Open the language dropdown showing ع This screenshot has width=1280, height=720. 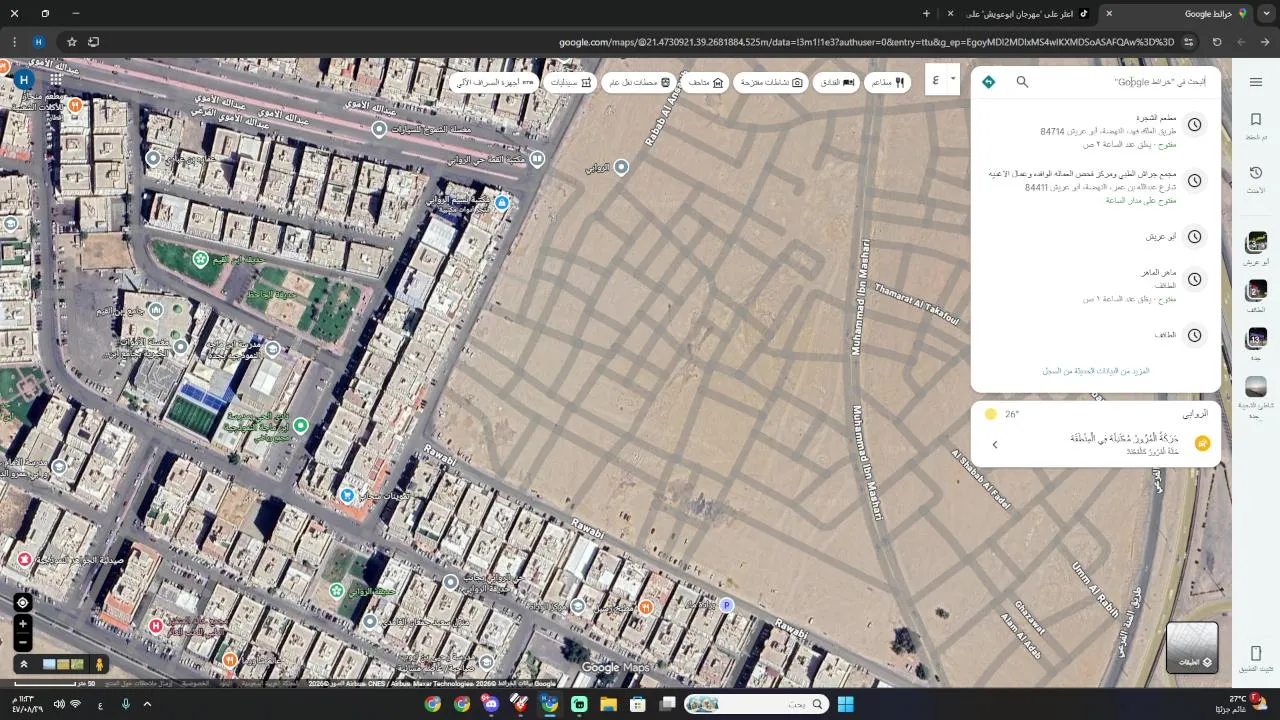[942, 80]
